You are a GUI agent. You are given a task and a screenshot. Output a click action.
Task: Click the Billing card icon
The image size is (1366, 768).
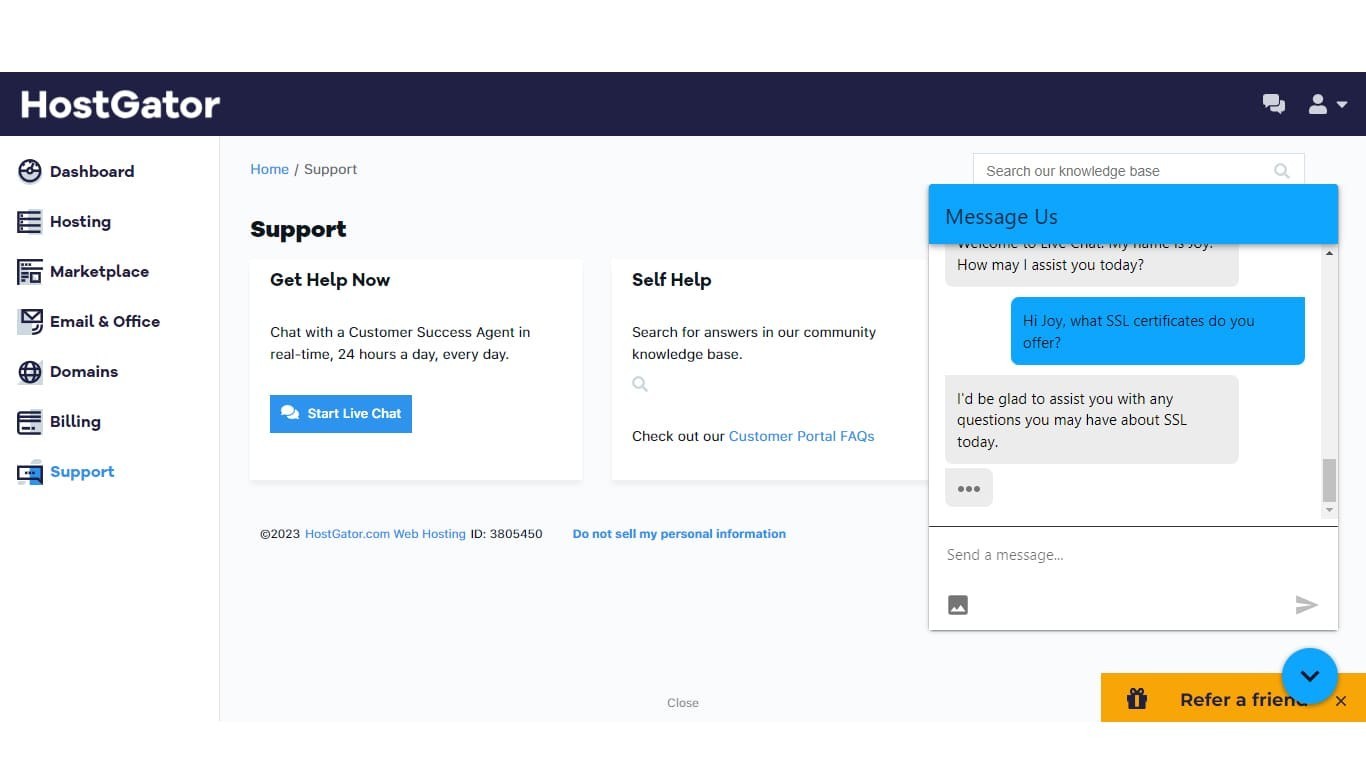pyautogui.click(x=30, y=421)
